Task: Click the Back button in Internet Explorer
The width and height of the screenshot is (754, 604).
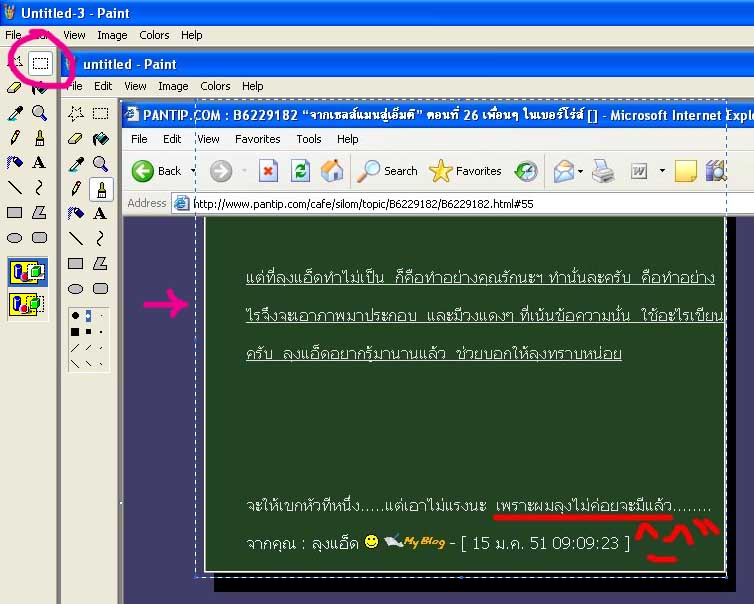Action: pyautogui.click(x=157, y=171)
